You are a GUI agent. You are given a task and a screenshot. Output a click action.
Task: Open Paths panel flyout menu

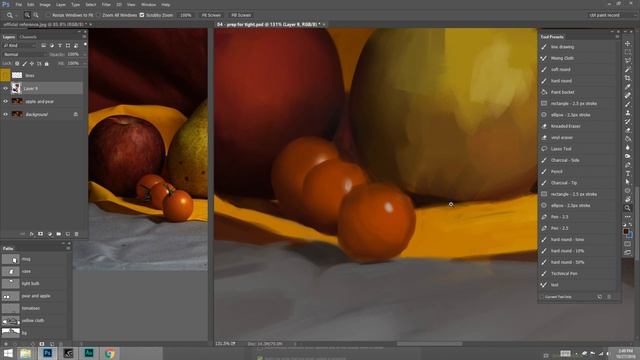pos(68,248)
